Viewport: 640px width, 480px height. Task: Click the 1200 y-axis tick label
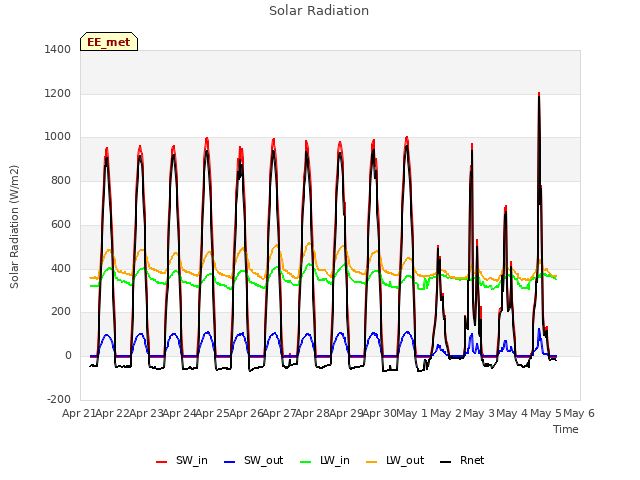pos(58,93)
